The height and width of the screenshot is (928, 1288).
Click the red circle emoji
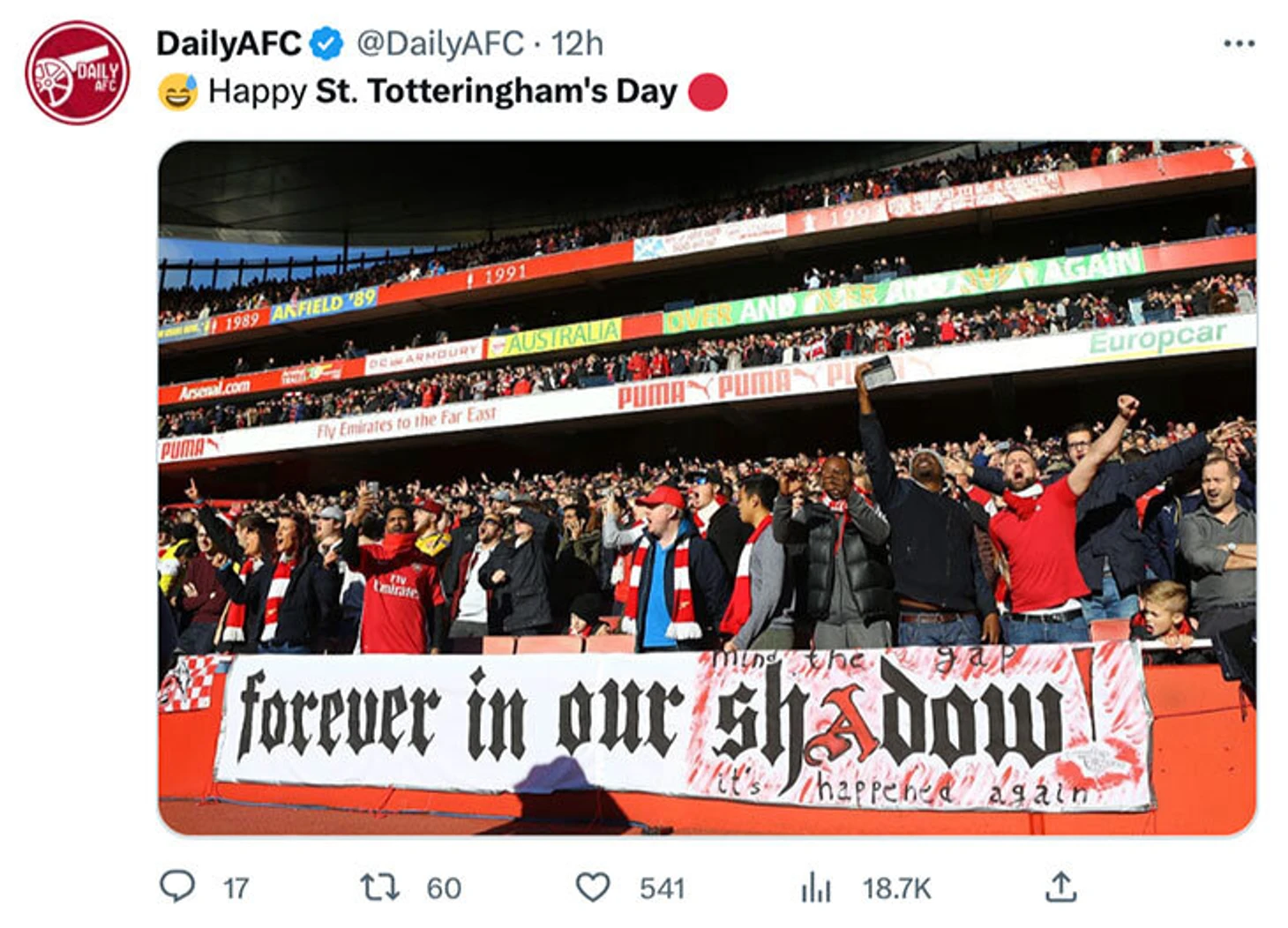pyautogui.click(x=708, y=92)
